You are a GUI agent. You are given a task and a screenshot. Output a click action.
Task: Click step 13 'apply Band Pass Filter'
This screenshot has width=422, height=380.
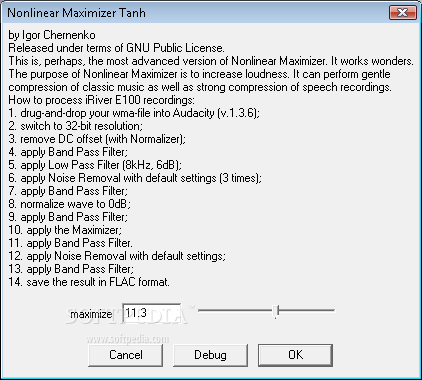(71, 269)
